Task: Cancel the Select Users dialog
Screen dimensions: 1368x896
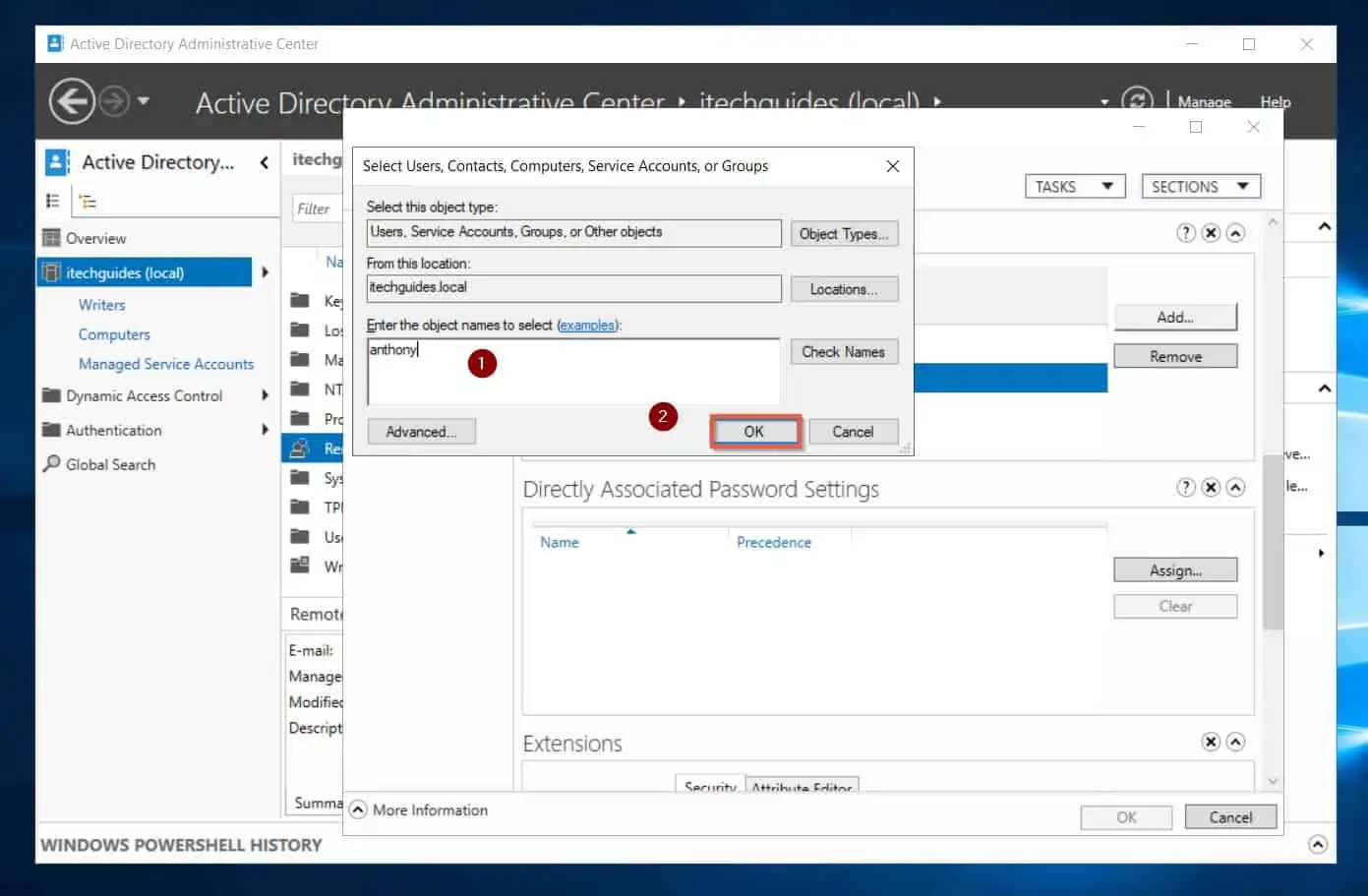Action: click(x=853, y=432)
